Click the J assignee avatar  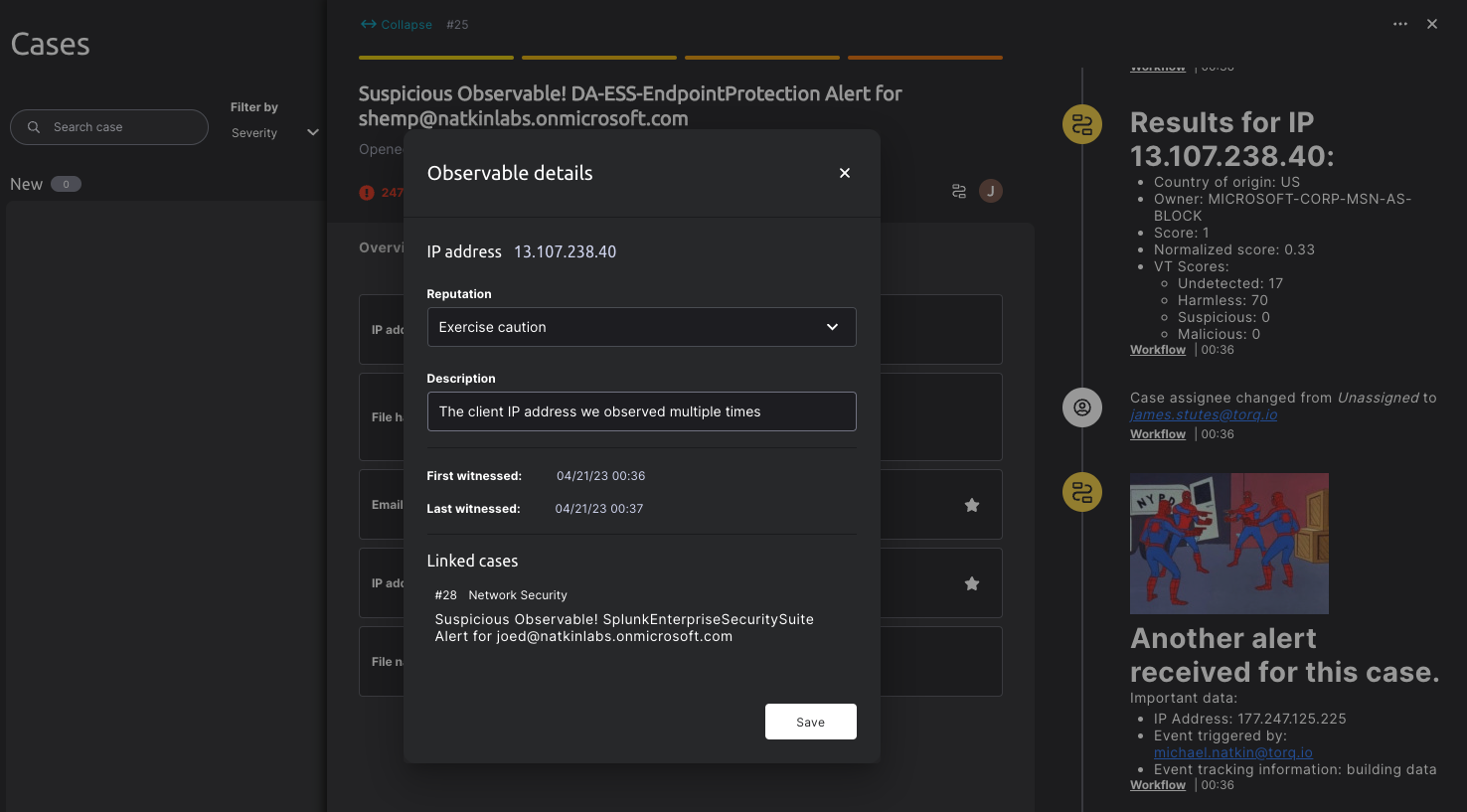click(x=991, y=191)
